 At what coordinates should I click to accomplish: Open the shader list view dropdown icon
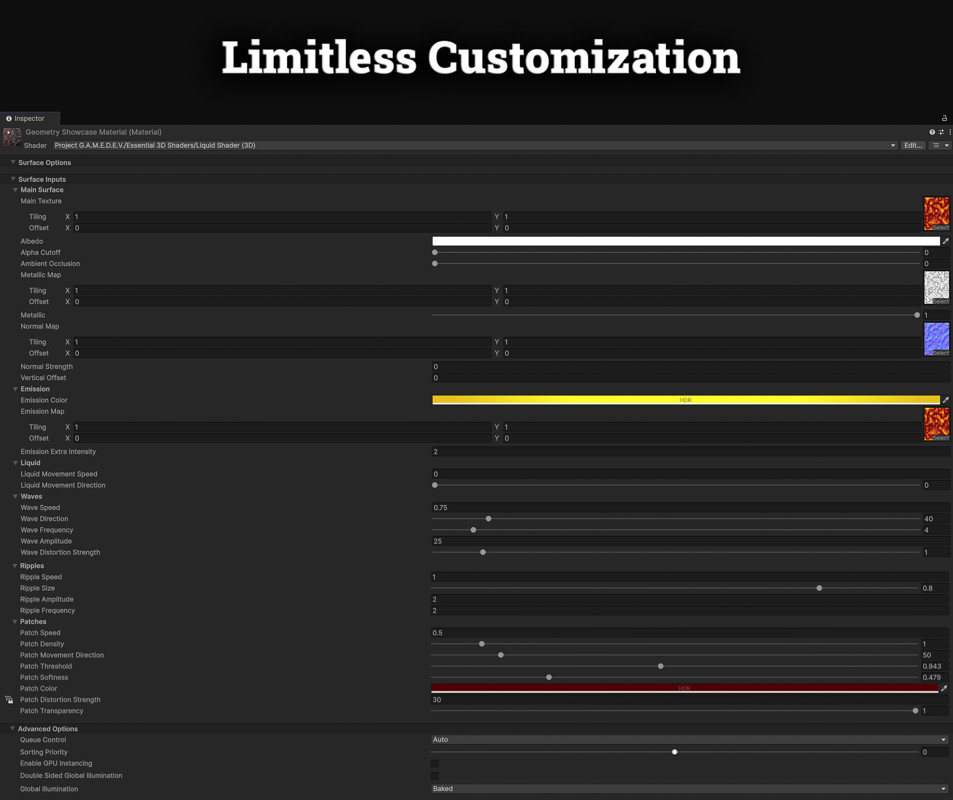(940, 145)
